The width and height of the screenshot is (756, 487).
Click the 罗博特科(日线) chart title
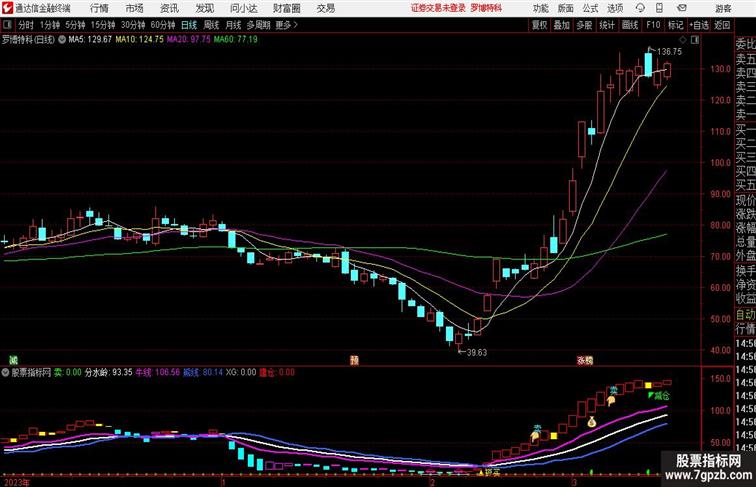tap(28, 40)
